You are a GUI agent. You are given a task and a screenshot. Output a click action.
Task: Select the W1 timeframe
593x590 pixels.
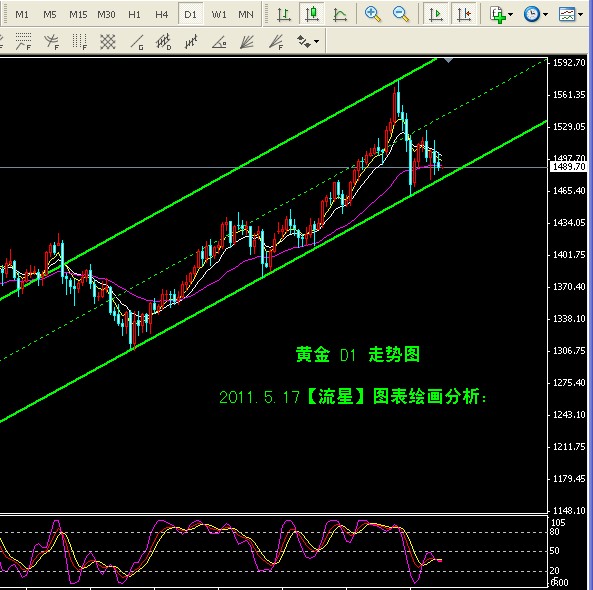[219, 14]
